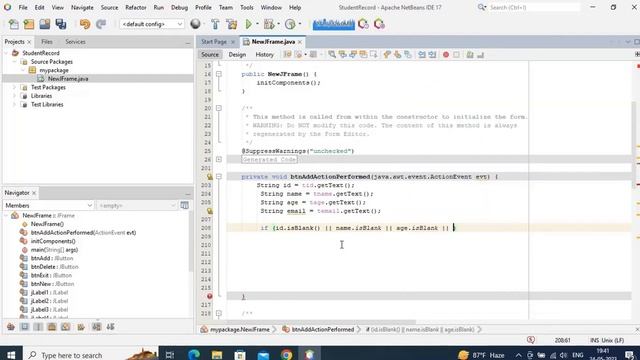Select btnDelete : JButton in Navigator

click(x=54, y=267)
